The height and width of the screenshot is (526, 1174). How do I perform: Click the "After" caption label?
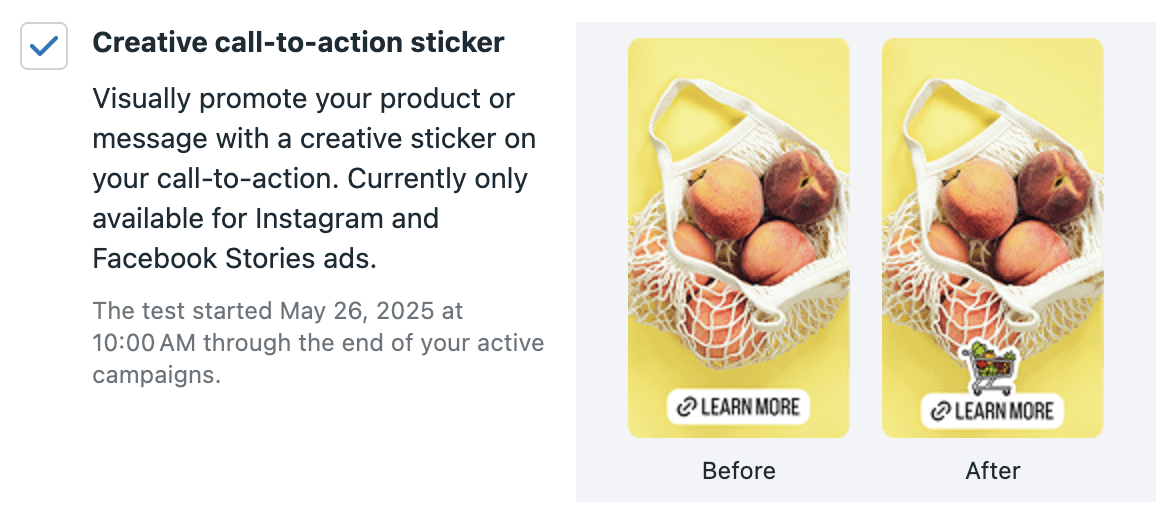pyautogui.click(x=992, y=470)
